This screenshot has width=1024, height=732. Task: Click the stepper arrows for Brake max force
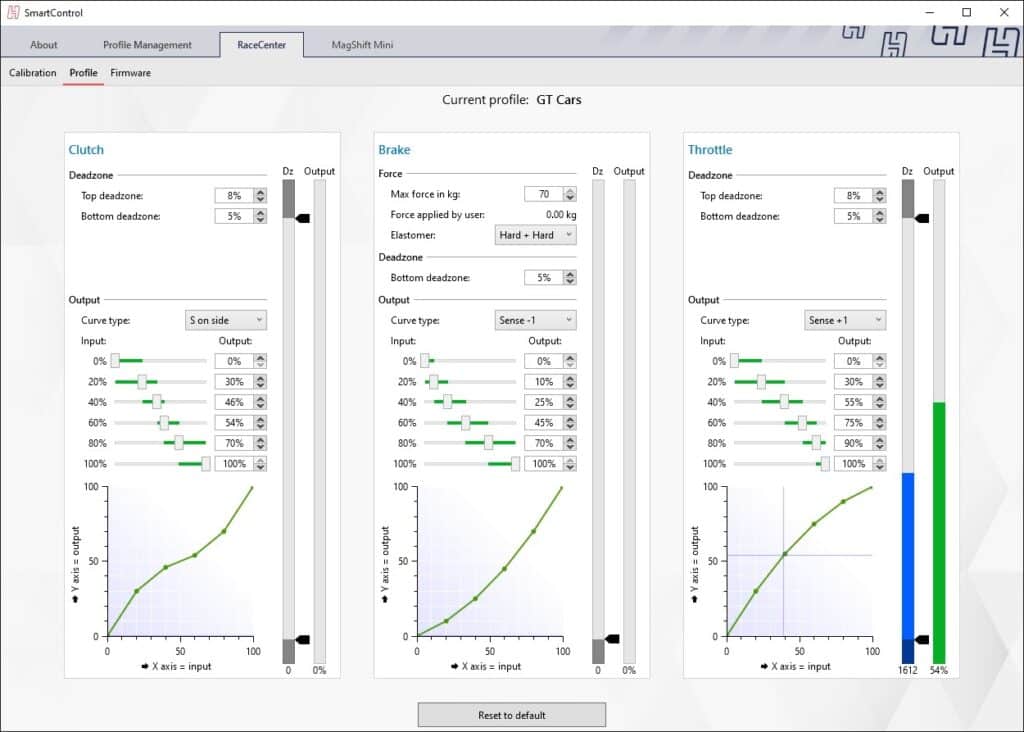point(570,194)
